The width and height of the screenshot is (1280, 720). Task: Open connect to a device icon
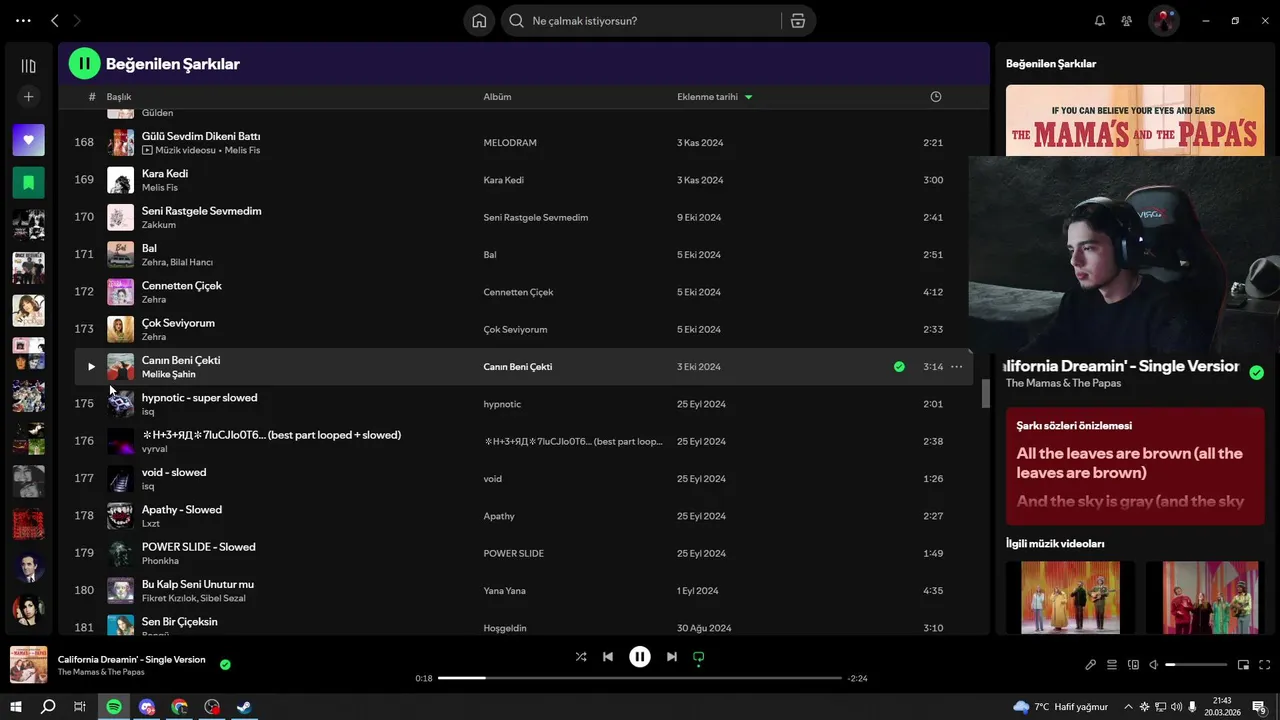coord(1133,665)
